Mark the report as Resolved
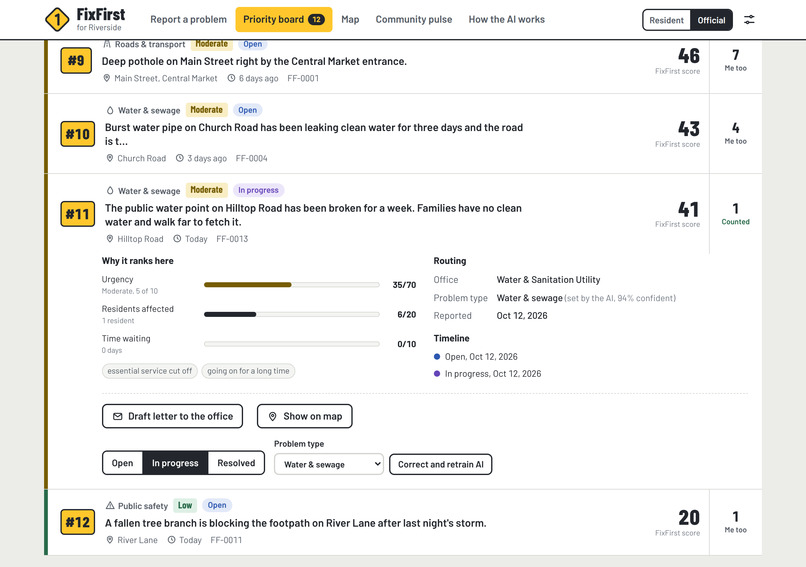Image resolution: width=806 pixels, height=567 pixels. click(236, 463)
